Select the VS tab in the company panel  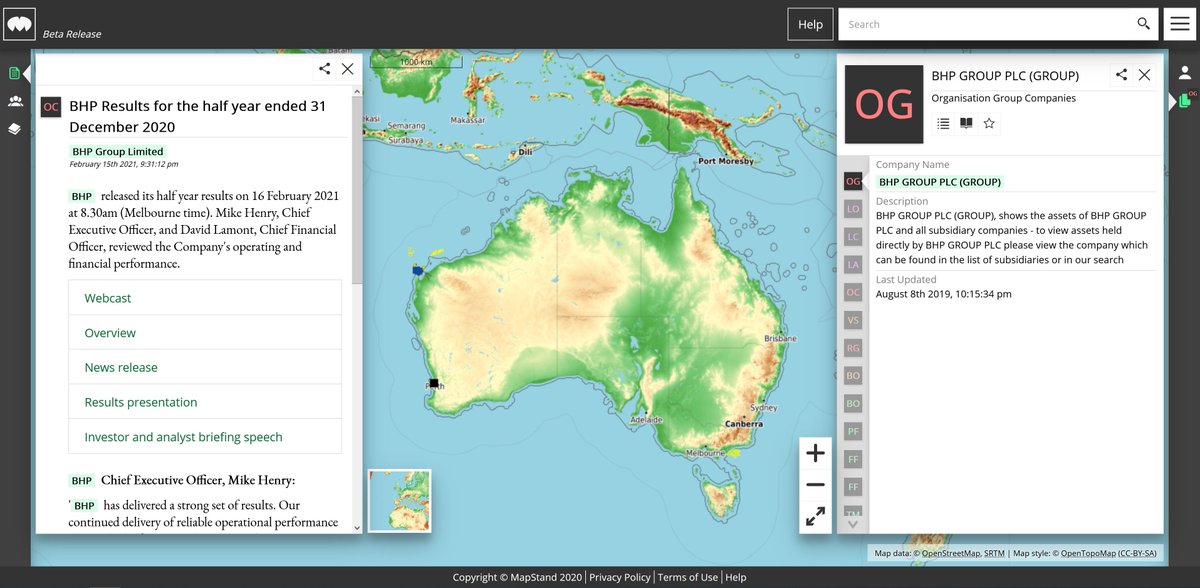point(853,320)
